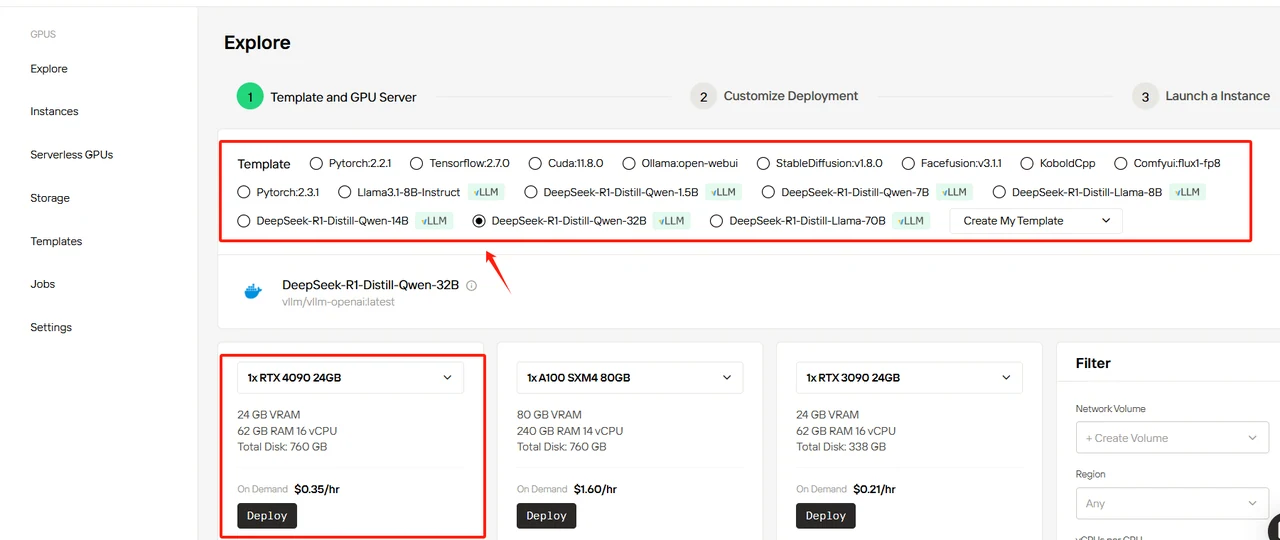Select the Comfyui:flux1-fp8 template radio
The height and width of the screenshot is (540, 1280).
[x=1121, y=163]
